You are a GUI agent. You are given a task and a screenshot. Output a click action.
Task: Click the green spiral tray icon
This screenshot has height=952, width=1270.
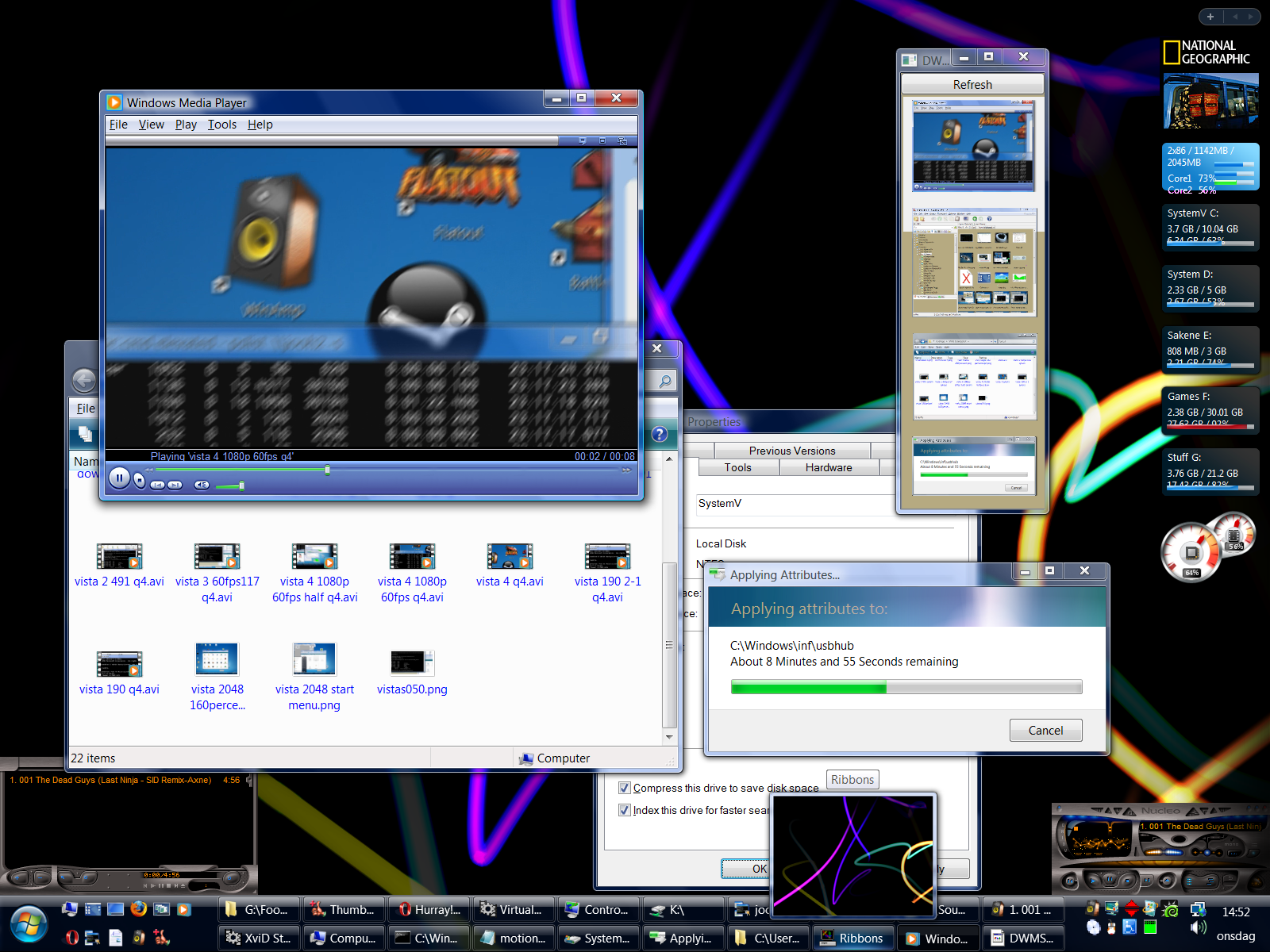[1170, 909]
